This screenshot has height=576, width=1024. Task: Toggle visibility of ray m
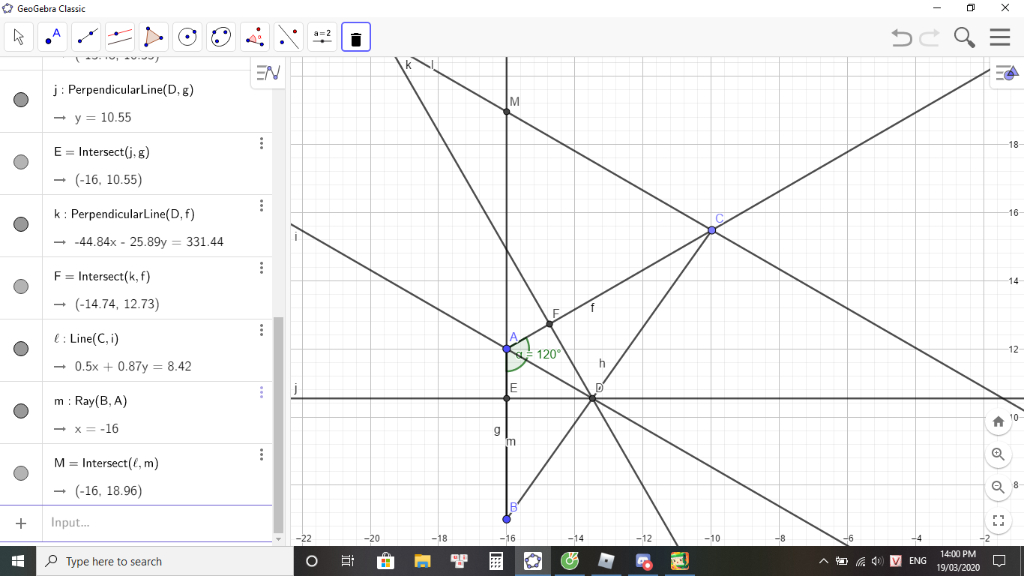tap(21, 411)
